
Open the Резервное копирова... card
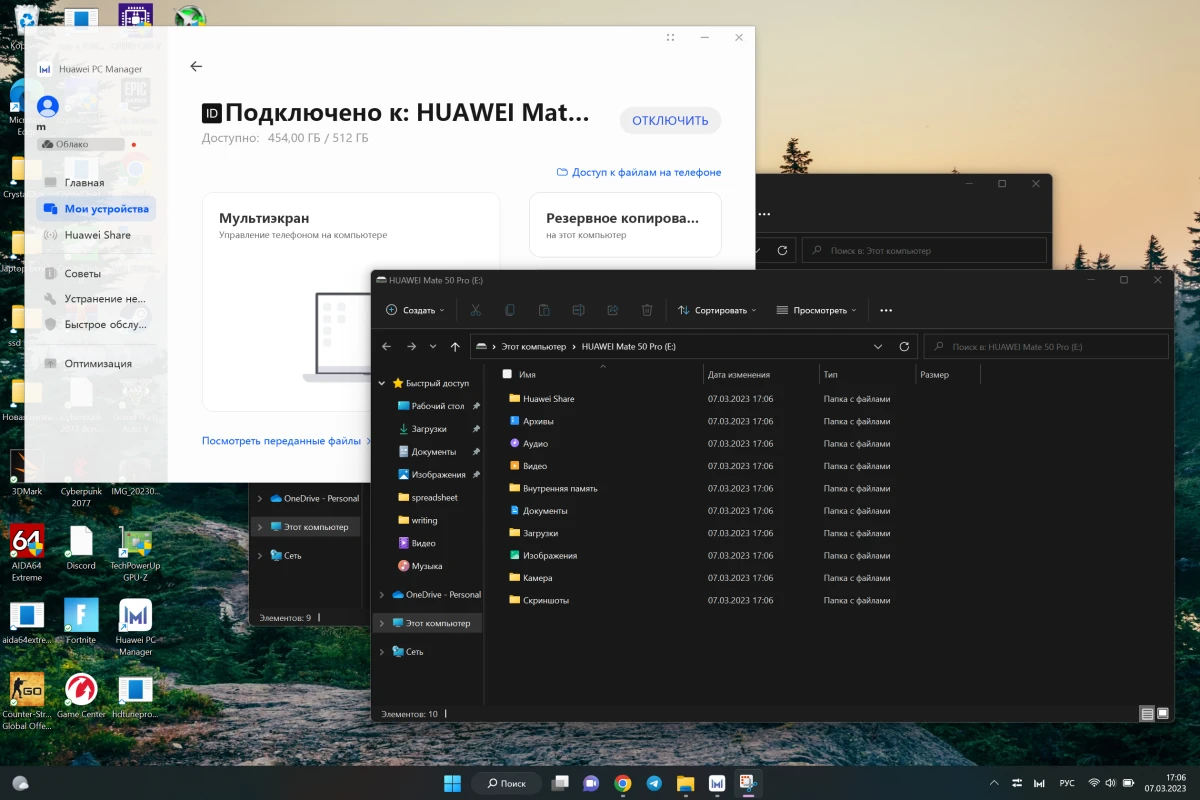pyautogui.click(x=625, y=225)
